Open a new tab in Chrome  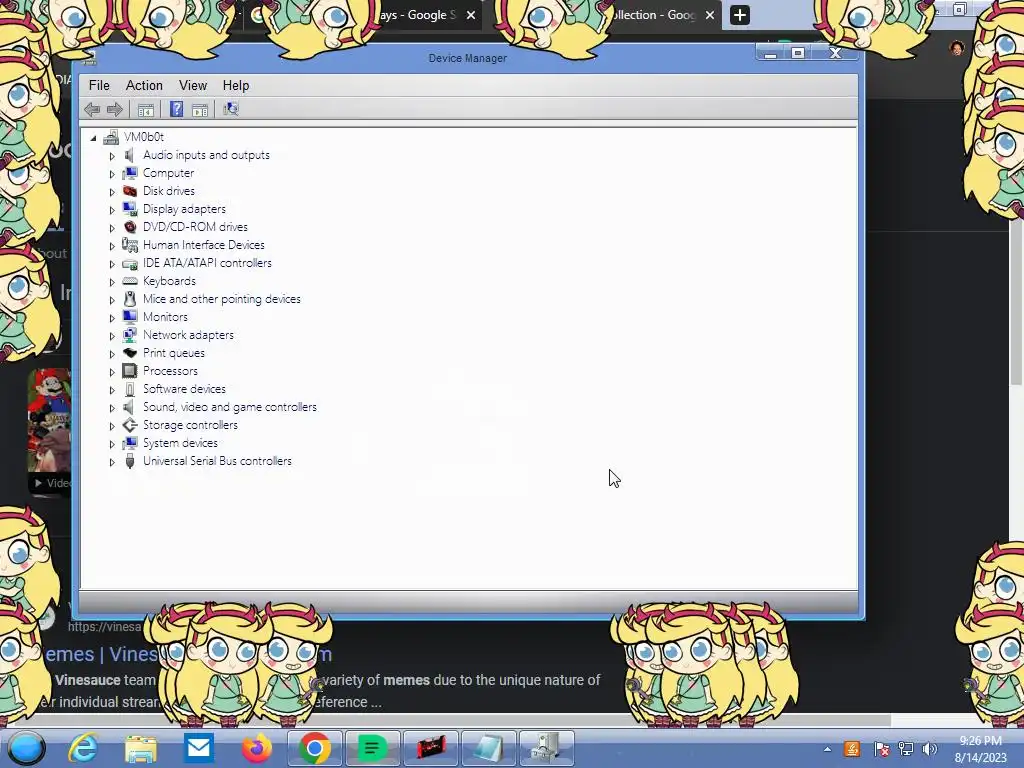pos(740,15)
